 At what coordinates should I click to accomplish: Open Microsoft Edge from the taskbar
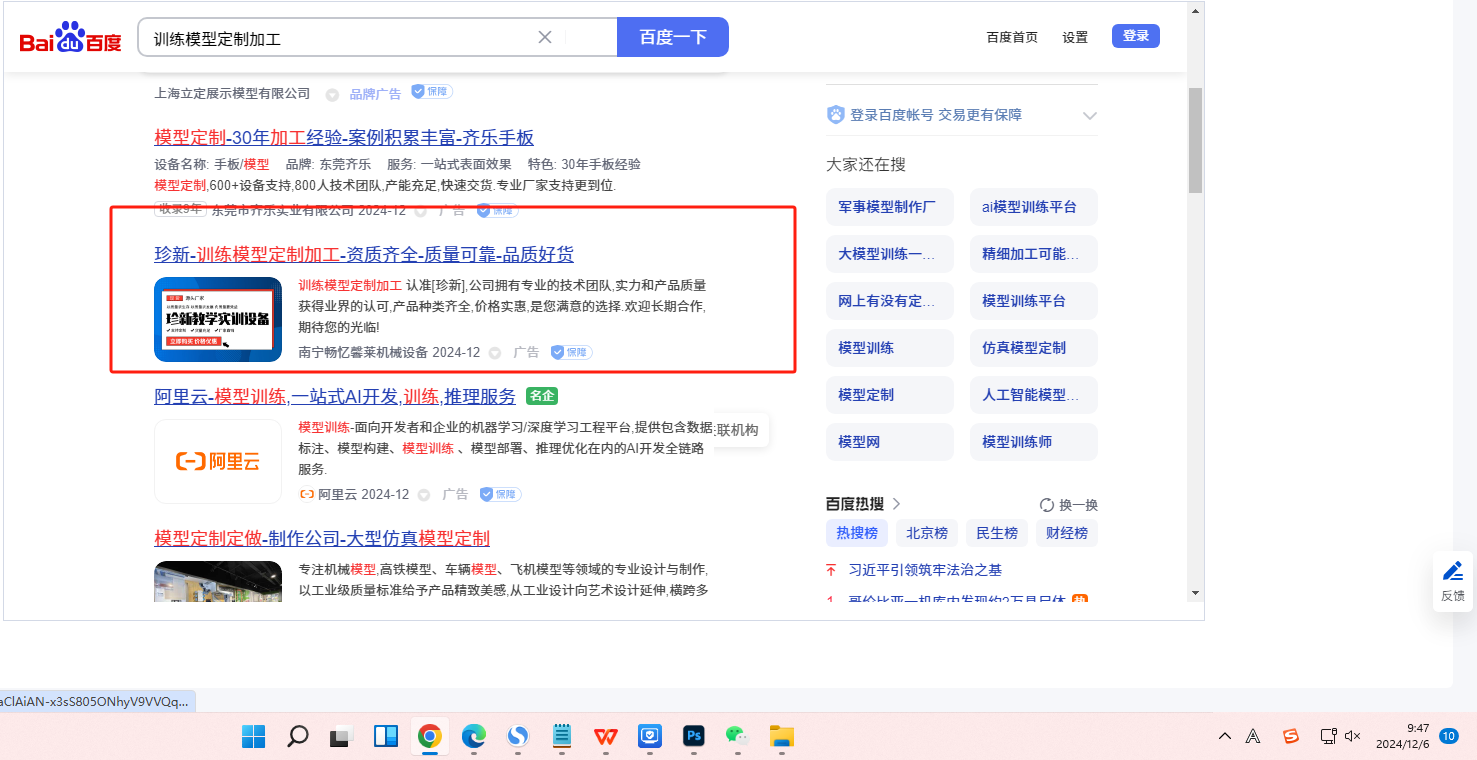click(x=473, y=737)
